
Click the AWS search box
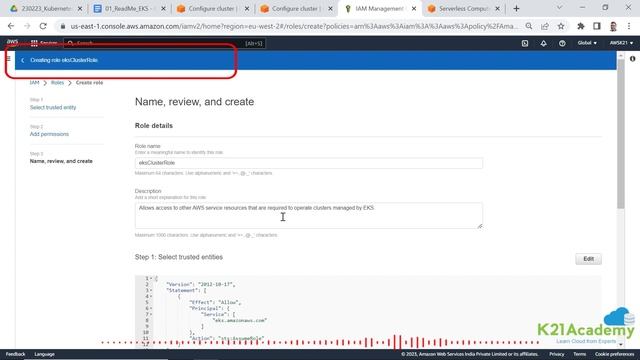tap(164, 43)
